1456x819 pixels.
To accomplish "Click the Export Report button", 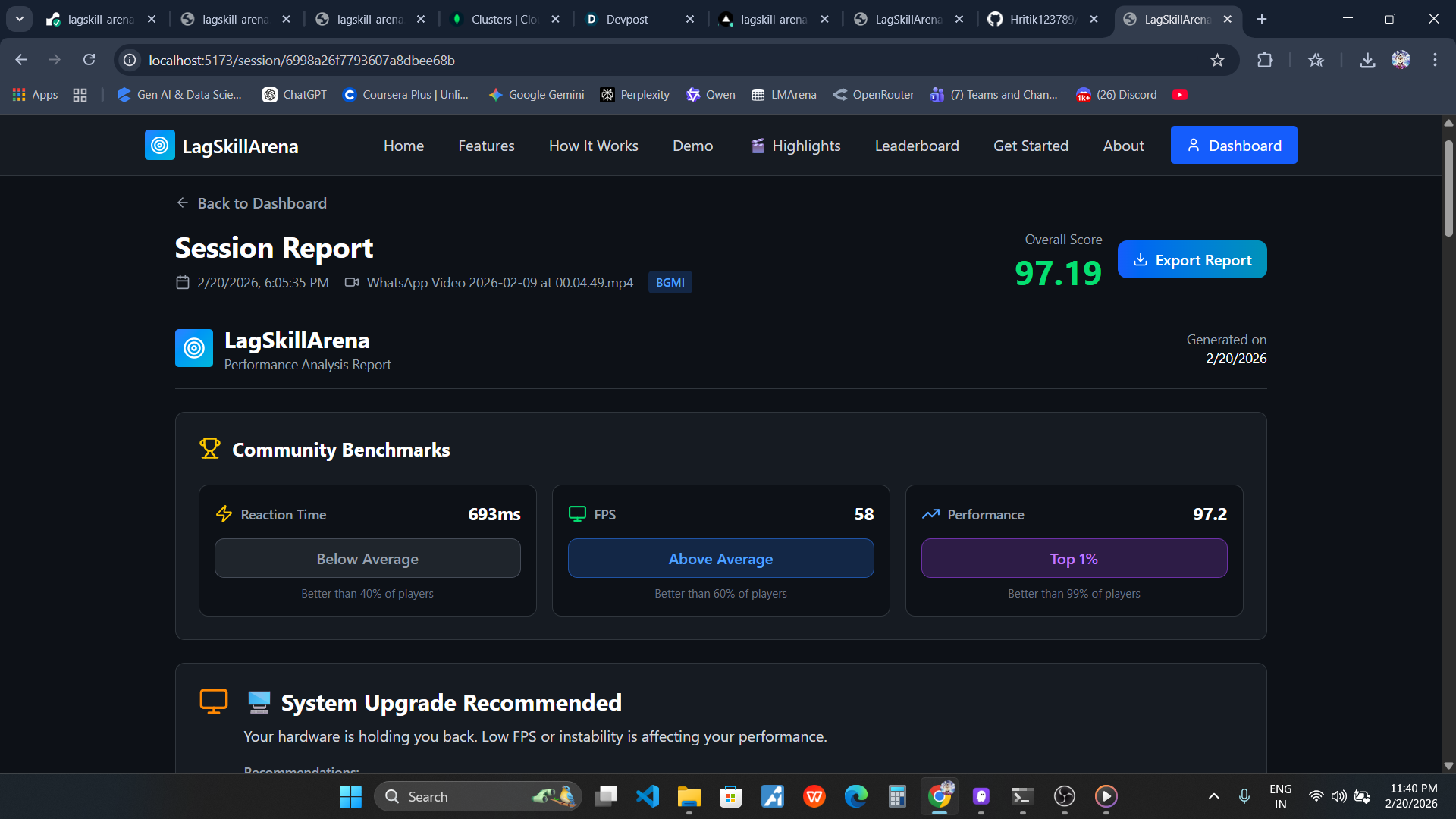I will [1191, 260].
